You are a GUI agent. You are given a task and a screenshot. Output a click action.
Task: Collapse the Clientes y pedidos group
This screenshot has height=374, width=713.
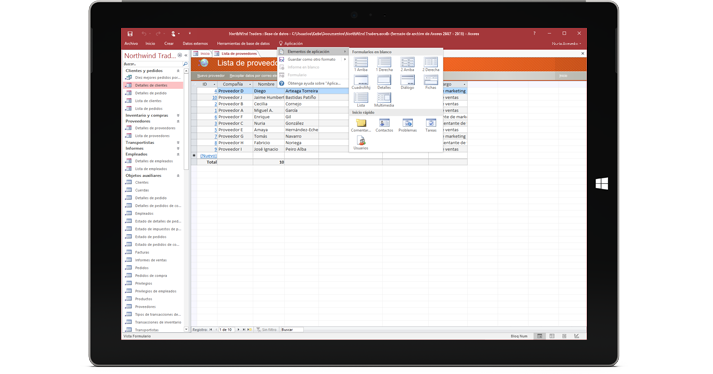tap(178, 71)
